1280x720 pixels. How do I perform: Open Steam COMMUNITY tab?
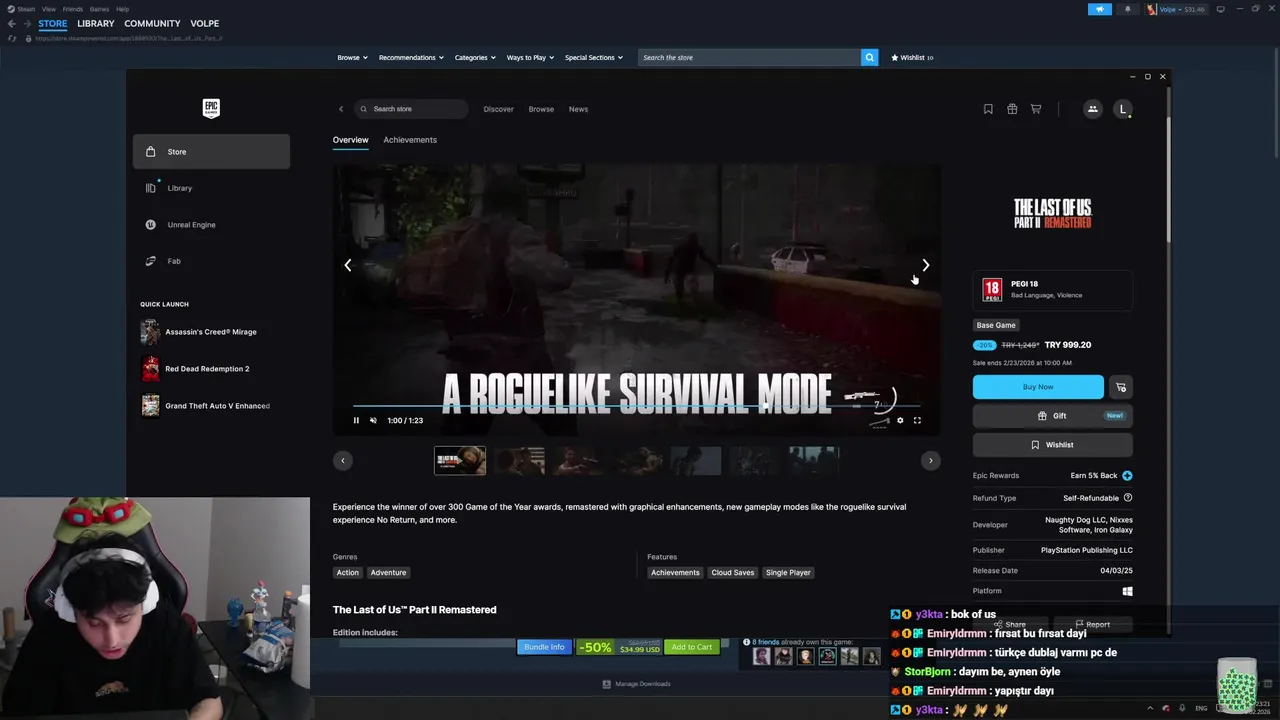click(152, 23)
